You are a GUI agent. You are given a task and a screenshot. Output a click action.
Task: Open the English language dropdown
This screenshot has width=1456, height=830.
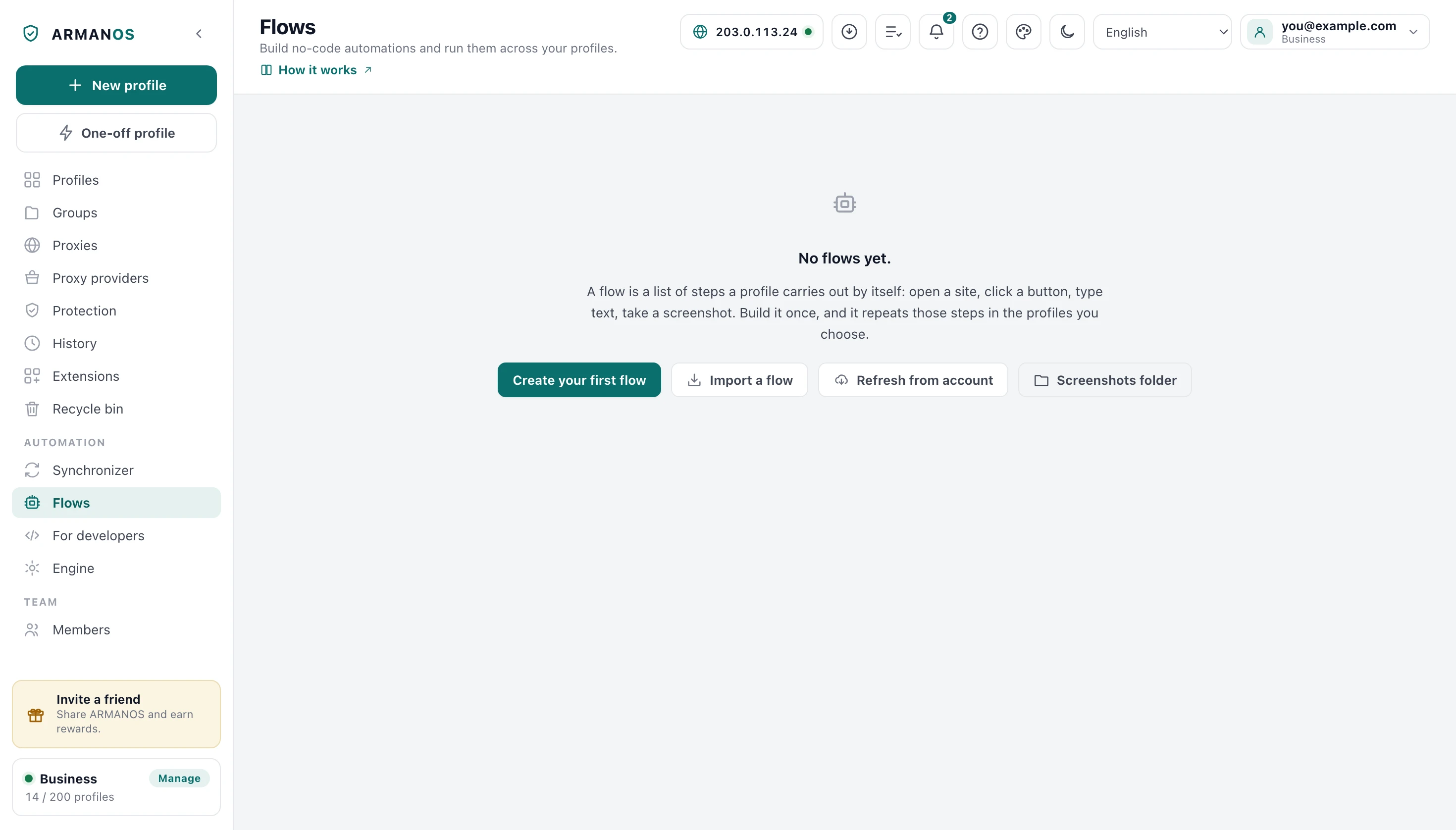(x=1162, y=32)
